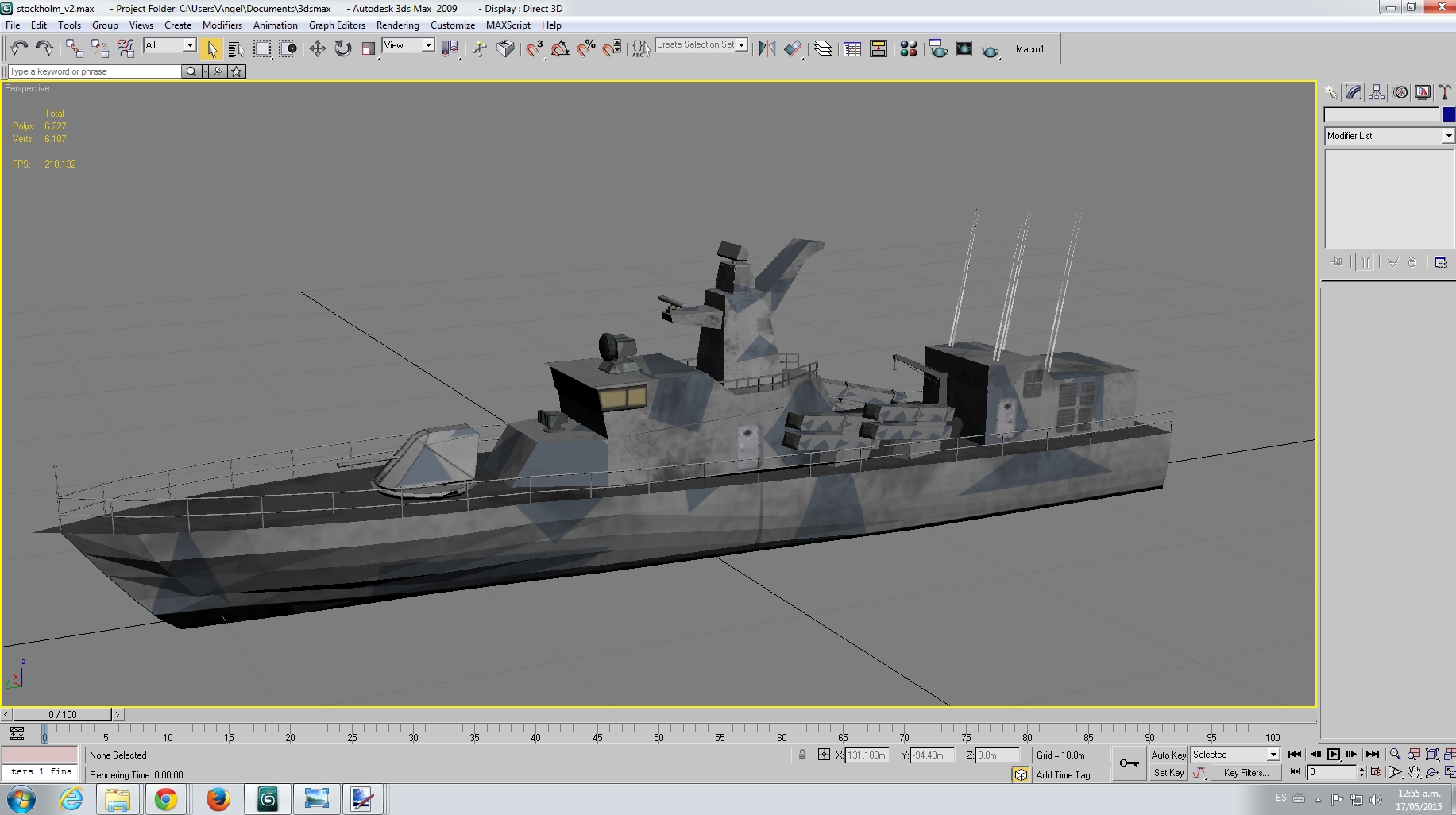Select the Rotate tool
Screen dimensions: 1456x815
[x=342, y=49]
